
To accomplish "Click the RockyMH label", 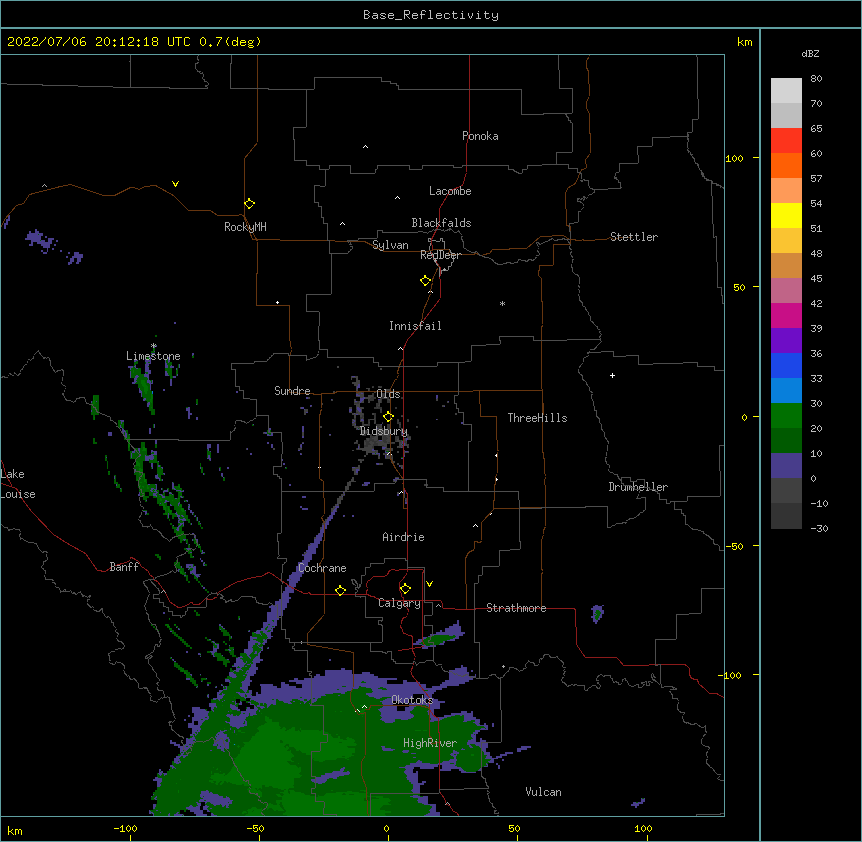I will 245,227.
